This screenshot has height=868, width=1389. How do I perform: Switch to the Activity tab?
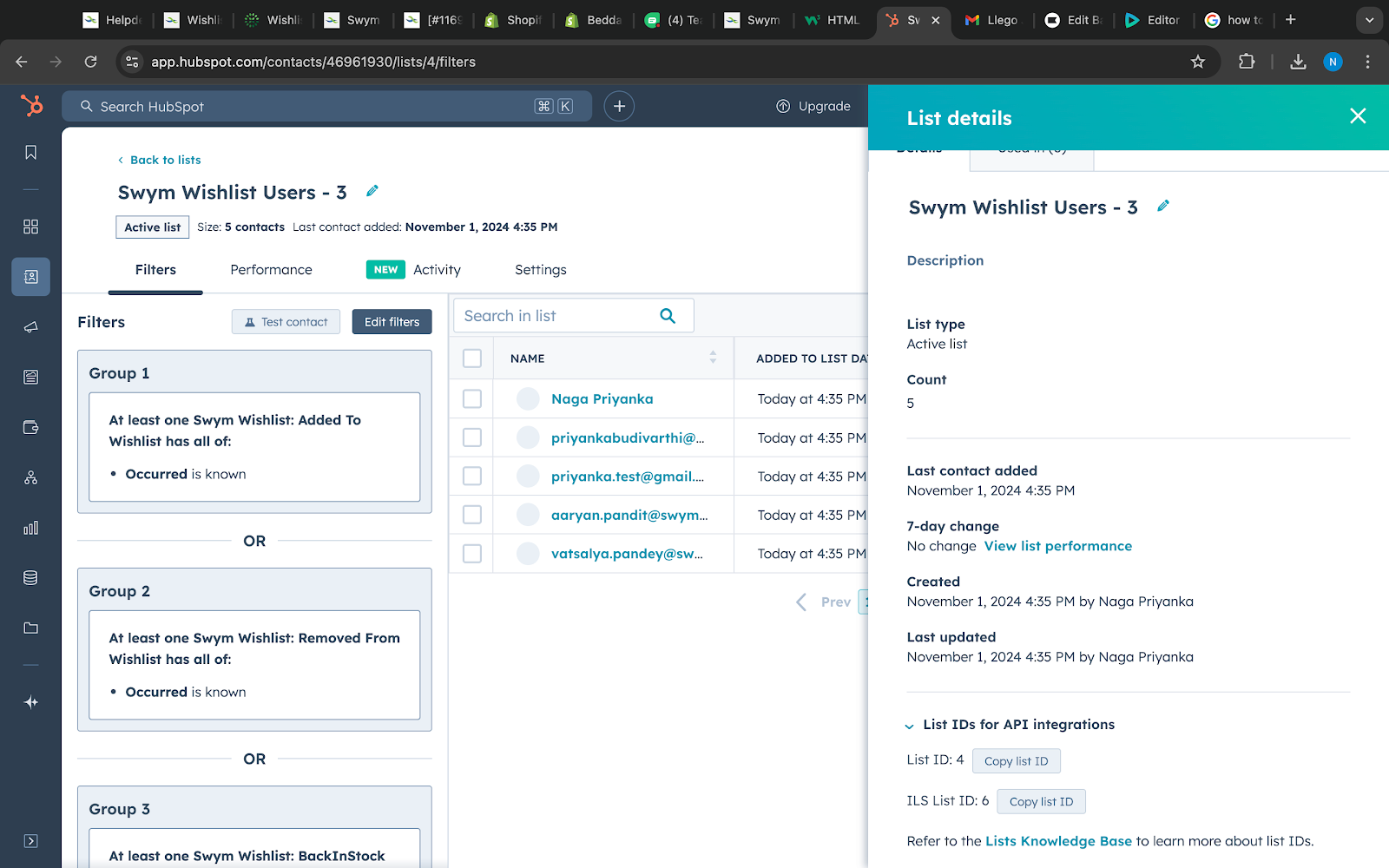pos(437,270)
